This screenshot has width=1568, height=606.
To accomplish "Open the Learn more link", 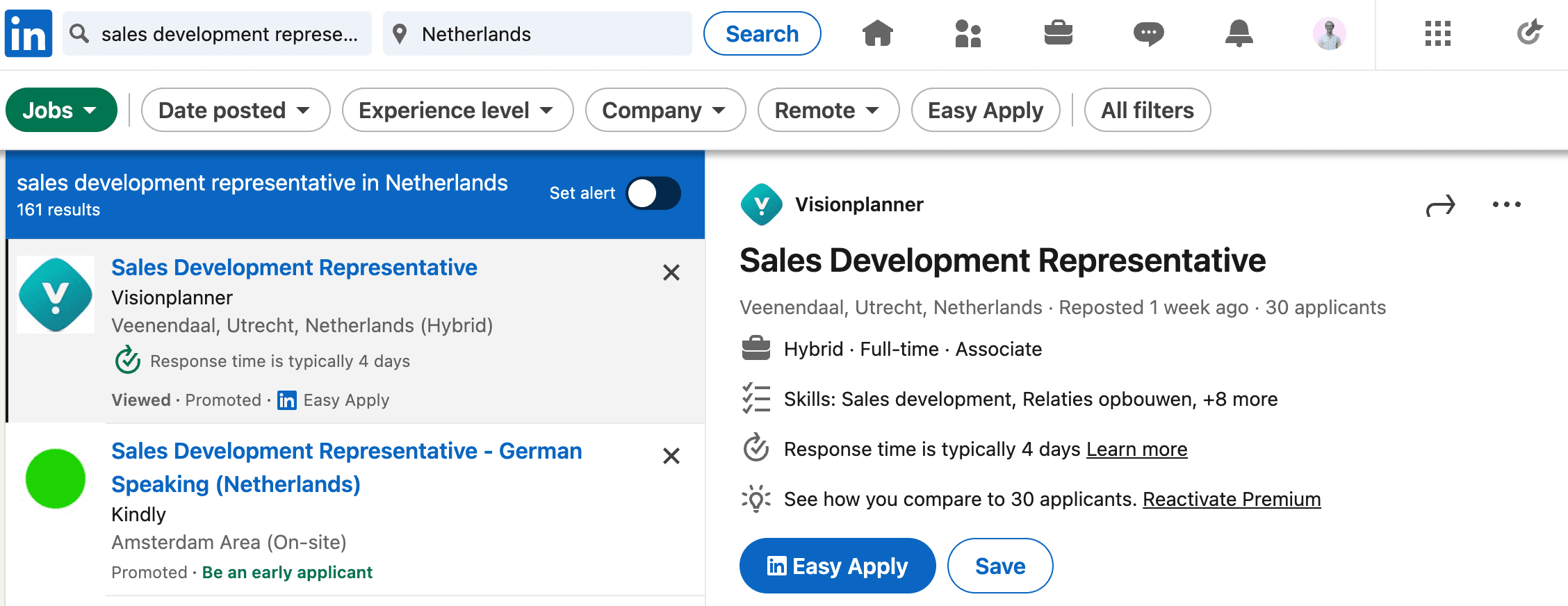I will [1137, 449].
